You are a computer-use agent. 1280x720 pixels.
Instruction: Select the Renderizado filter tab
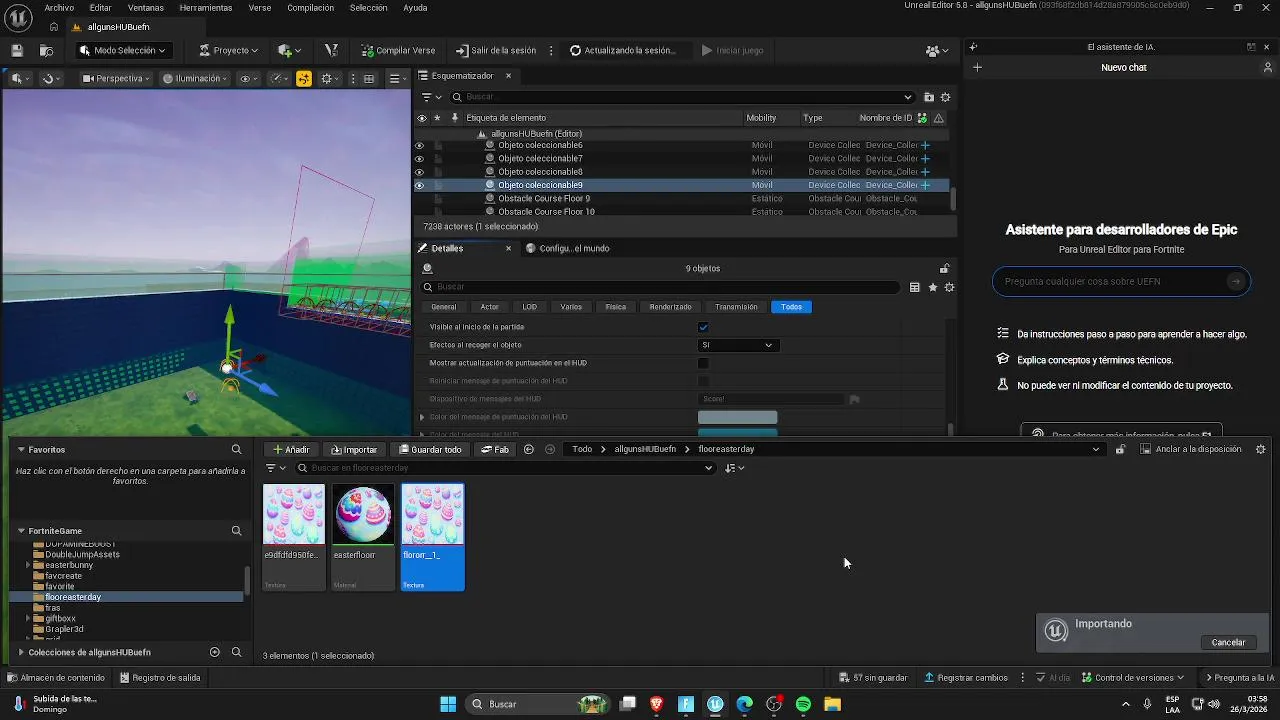(670, 307)
